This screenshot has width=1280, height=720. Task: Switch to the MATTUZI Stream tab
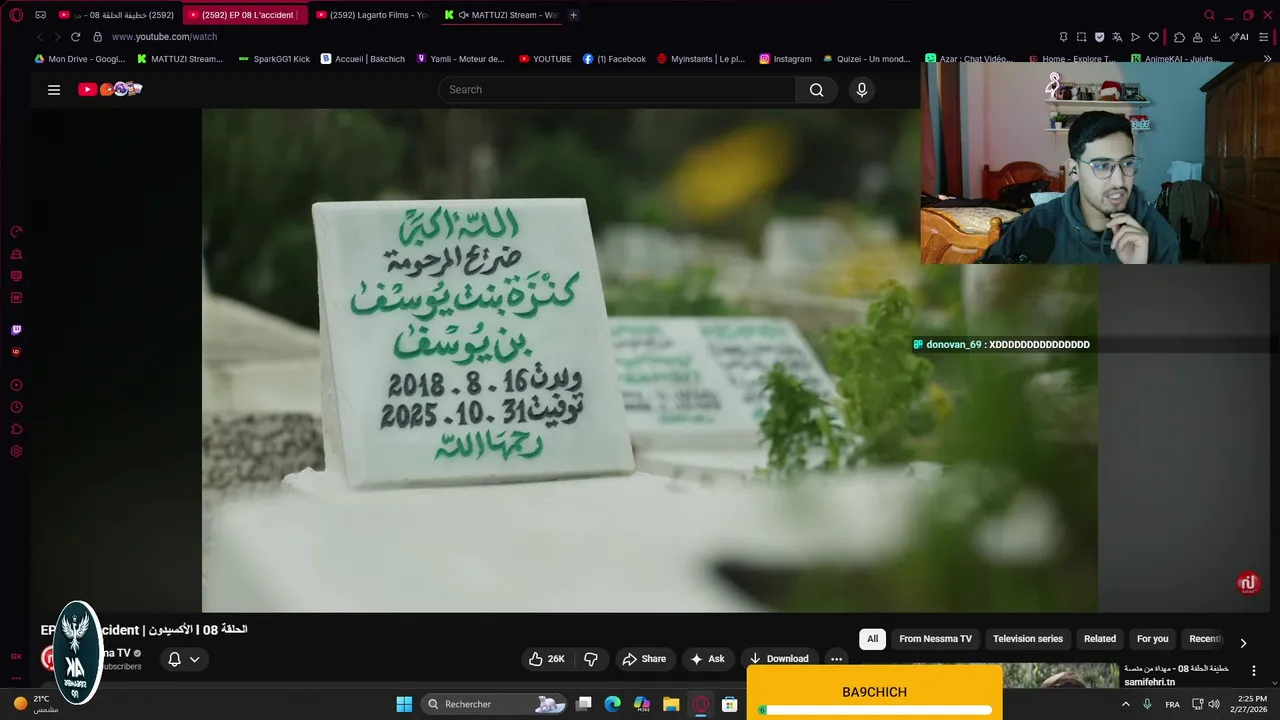click(500, 15)
